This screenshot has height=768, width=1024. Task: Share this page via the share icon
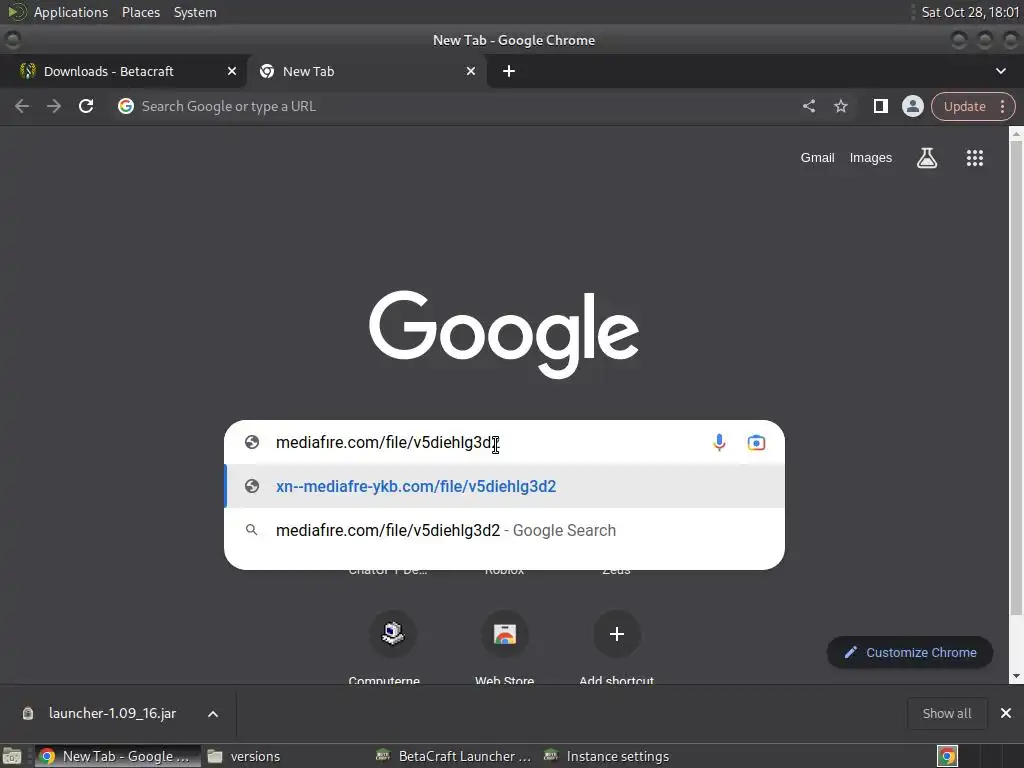[808, 106]
